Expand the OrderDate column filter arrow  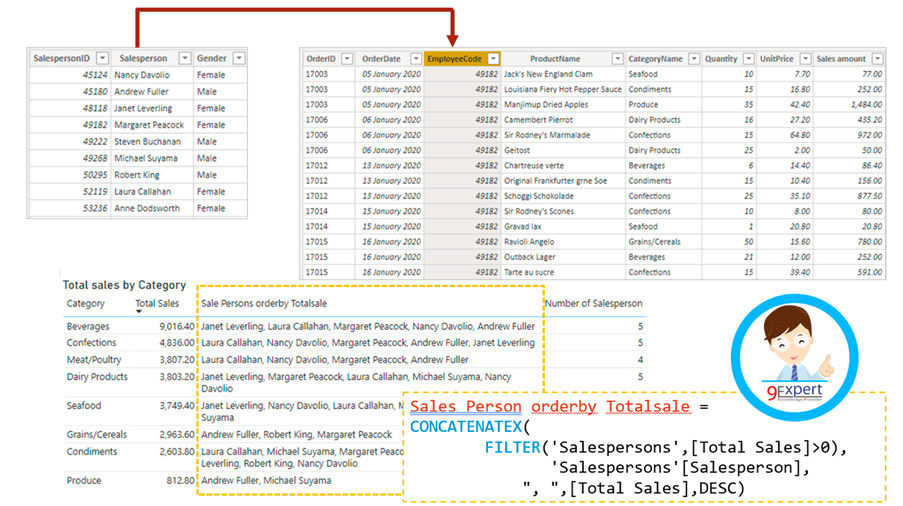415,59
